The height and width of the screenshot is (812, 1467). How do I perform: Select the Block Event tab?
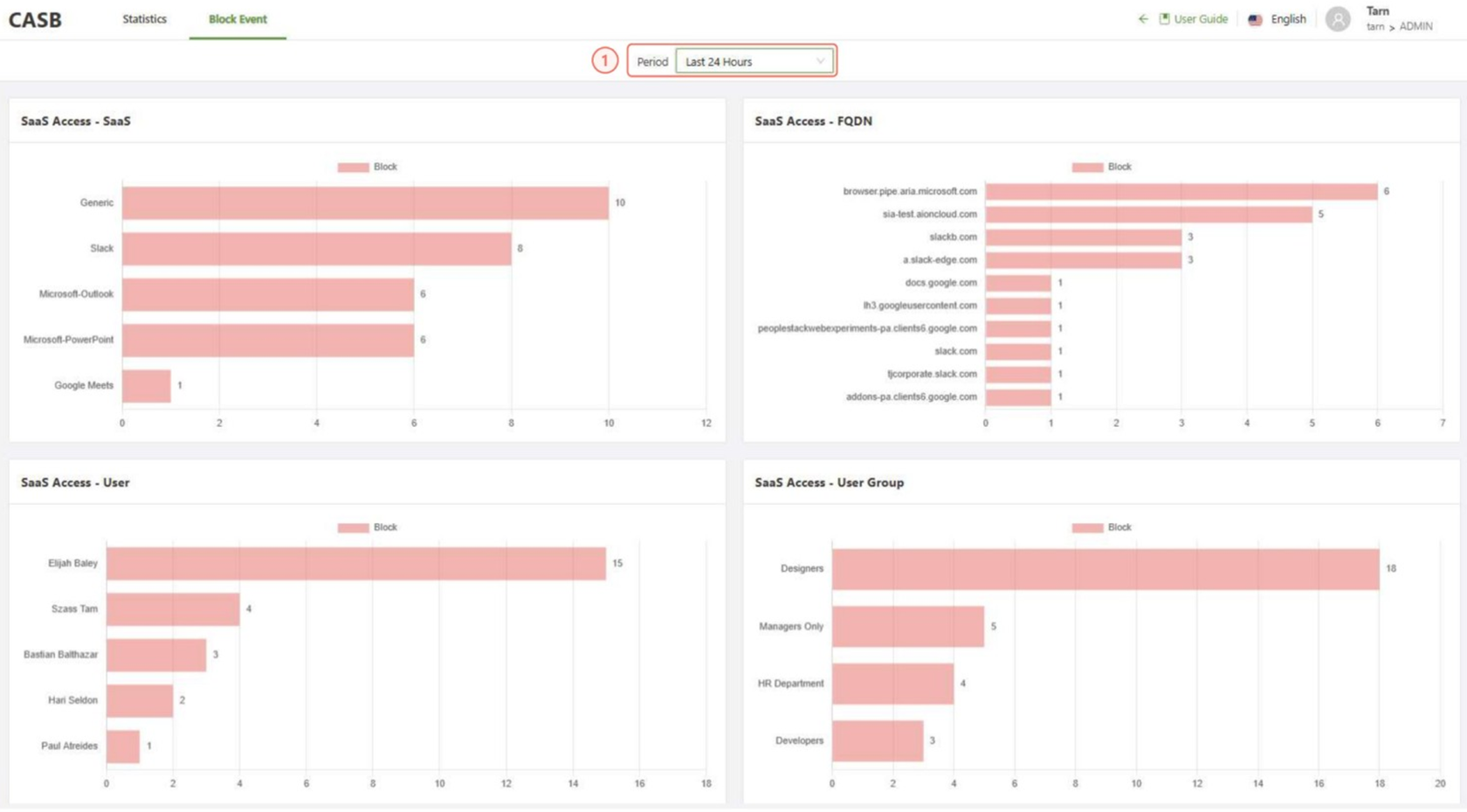pyautogui.click(x=238, y=19)
